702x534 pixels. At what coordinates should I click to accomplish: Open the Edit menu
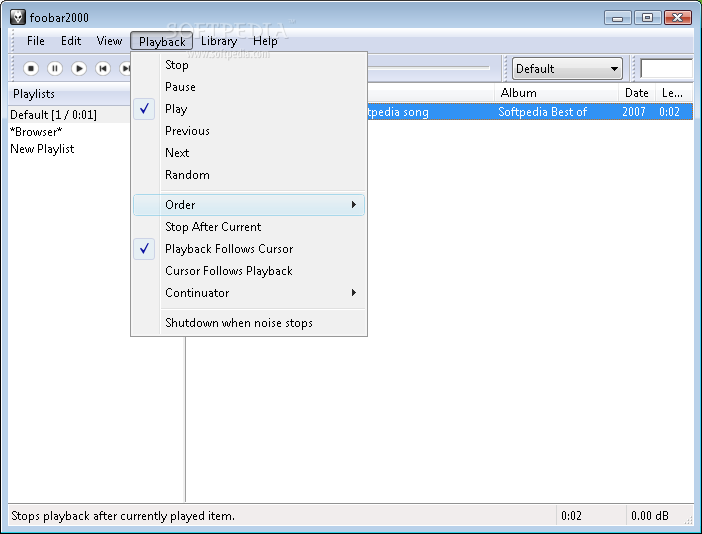[x=71, y=41]
